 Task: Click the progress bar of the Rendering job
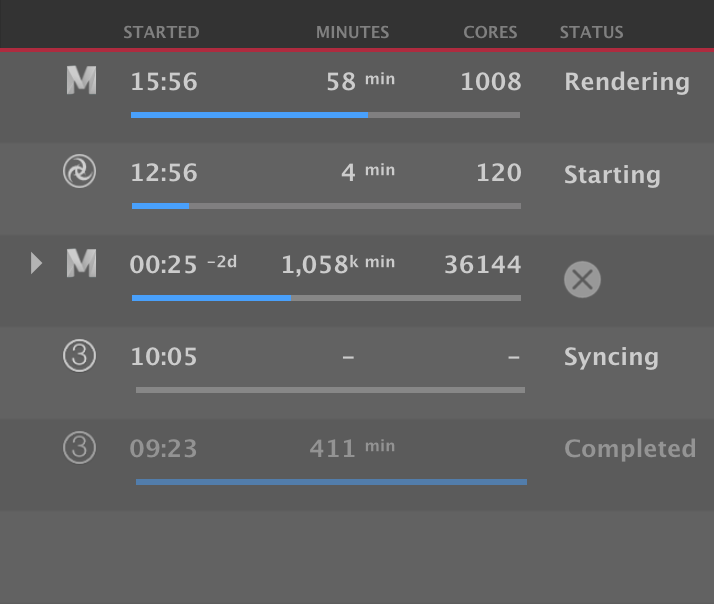(325, 115)
